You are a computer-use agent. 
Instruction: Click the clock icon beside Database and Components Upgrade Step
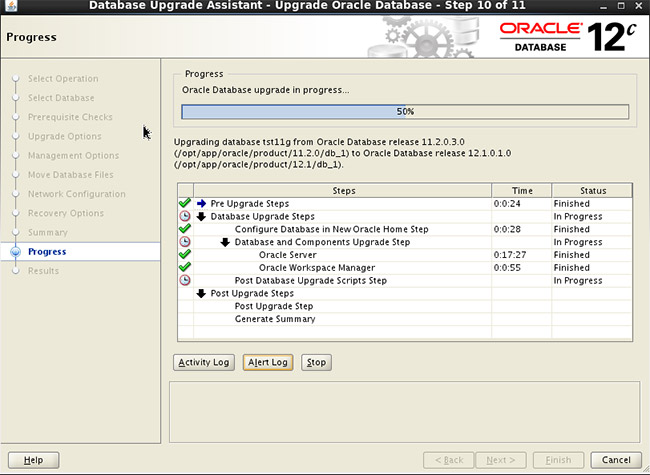[x=185, y=242]
